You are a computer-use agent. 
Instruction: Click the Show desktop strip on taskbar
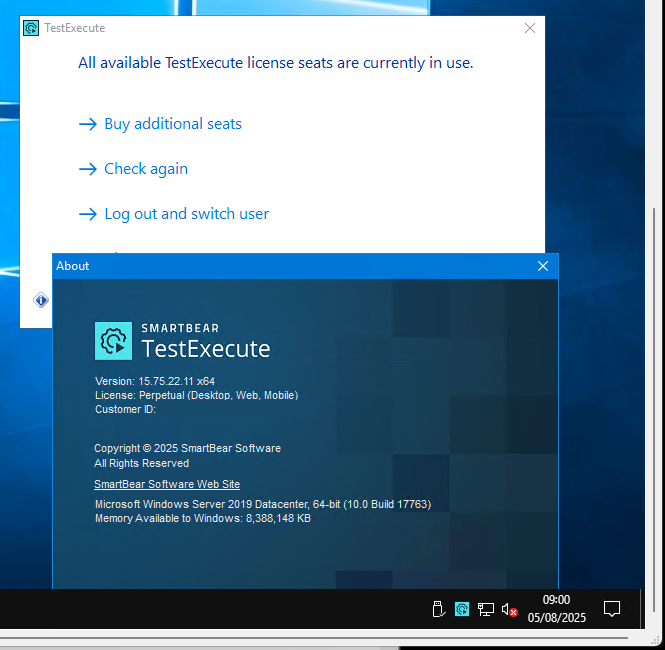641,609
